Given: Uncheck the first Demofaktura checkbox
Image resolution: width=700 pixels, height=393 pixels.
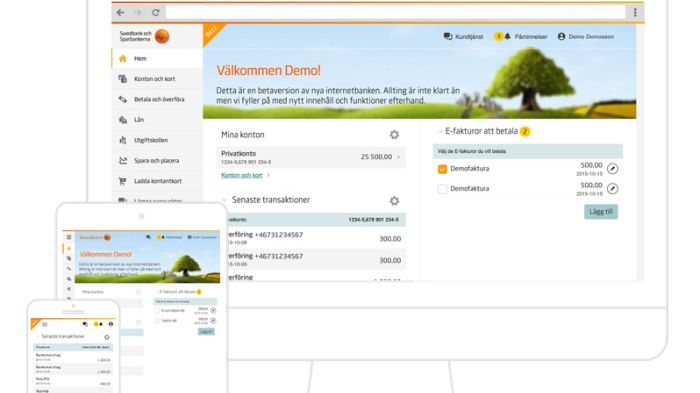Looking at the screenshot, I should coord(442,169).
